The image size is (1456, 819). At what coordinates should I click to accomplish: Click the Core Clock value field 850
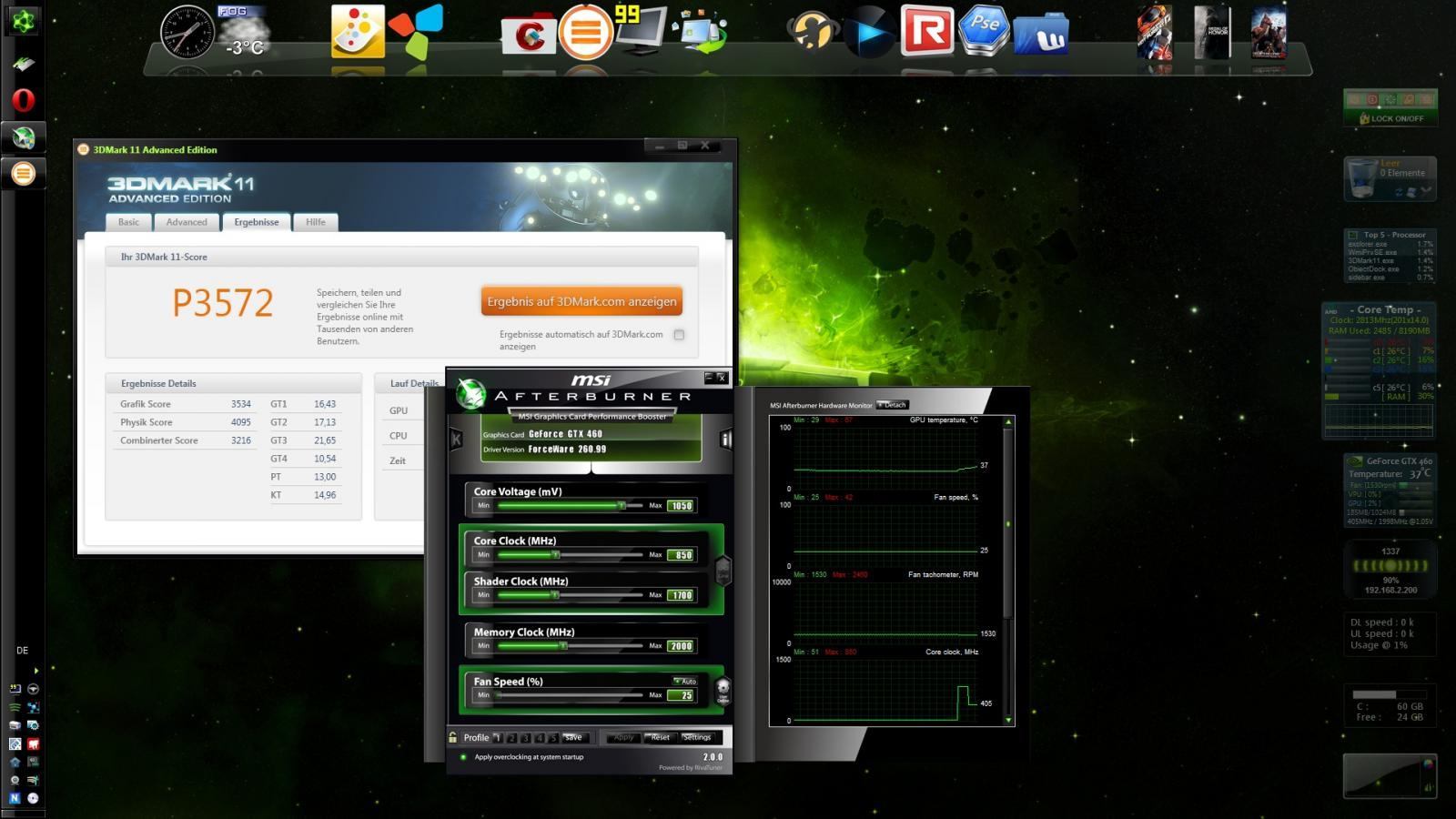coord(681,555)
